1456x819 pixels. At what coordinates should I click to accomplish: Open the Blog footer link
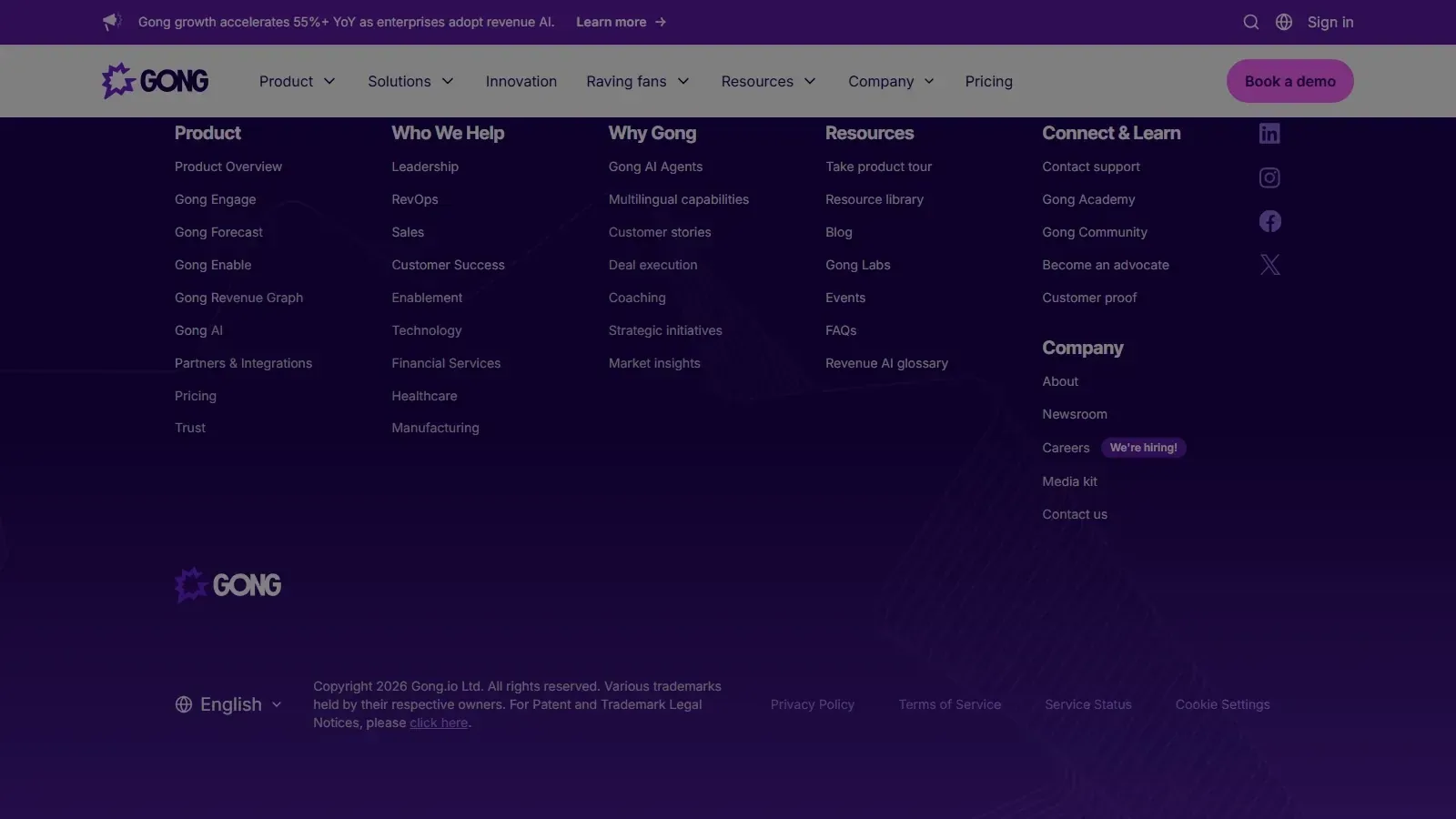click(839, 232)
